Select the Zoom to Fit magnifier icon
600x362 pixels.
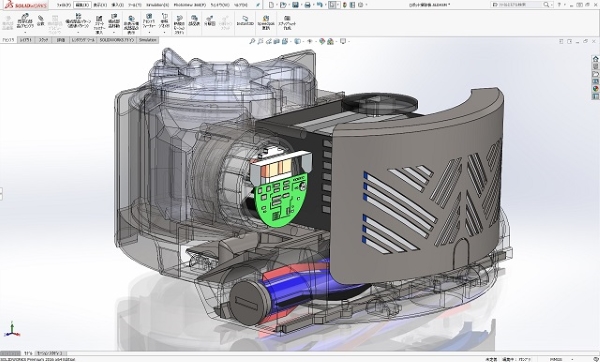[252, 41]
